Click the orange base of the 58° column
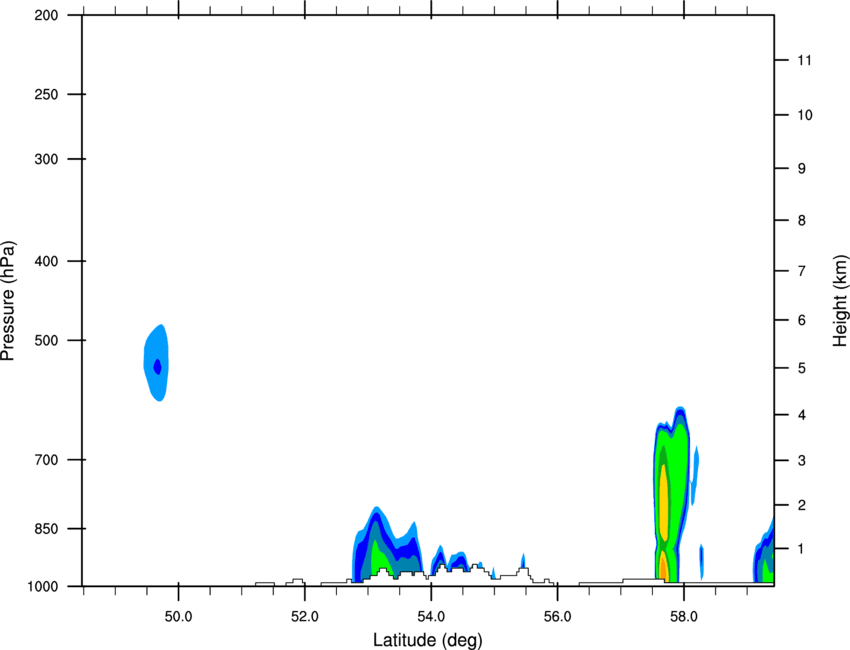Image resolution: width=850 pixels, height=650 pixels. coord(662,567)
